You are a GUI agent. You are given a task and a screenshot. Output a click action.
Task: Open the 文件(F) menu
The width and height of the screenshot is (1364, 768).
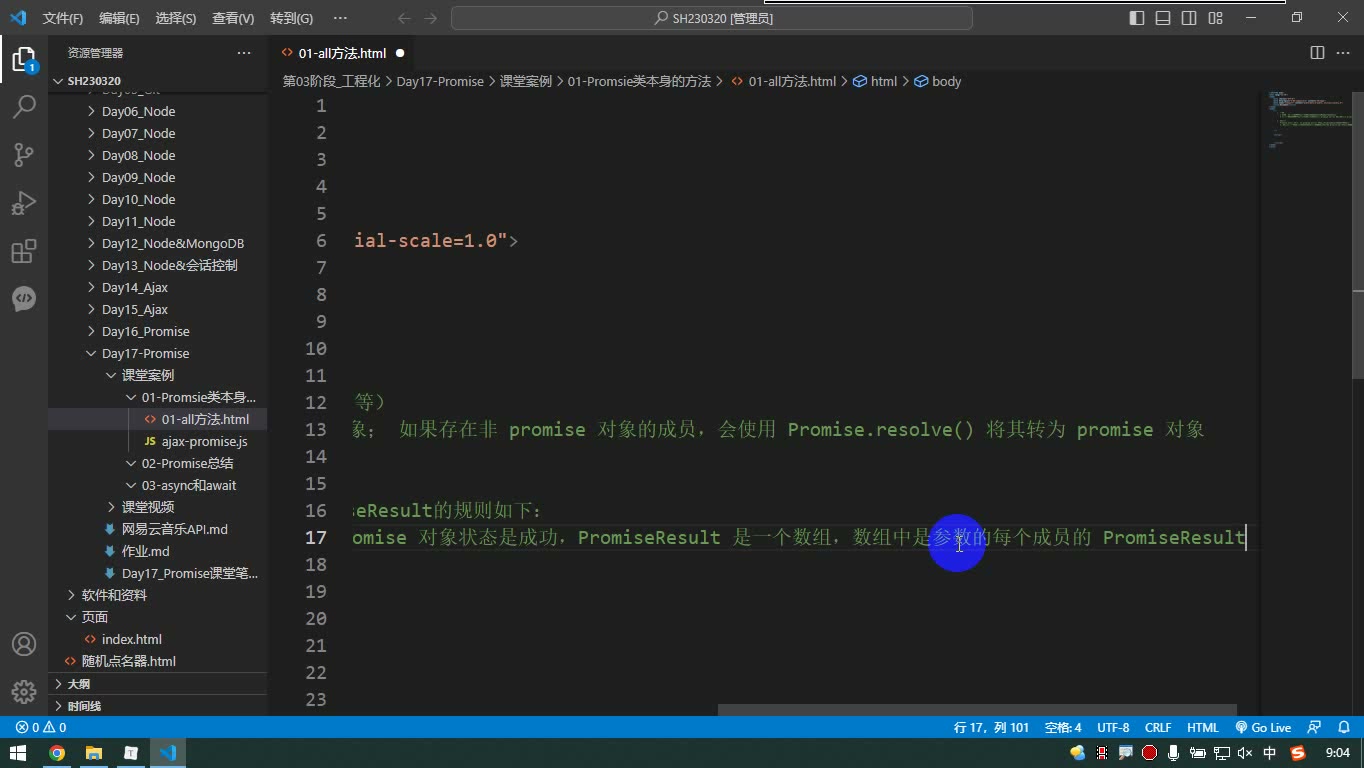pos(63,18)
